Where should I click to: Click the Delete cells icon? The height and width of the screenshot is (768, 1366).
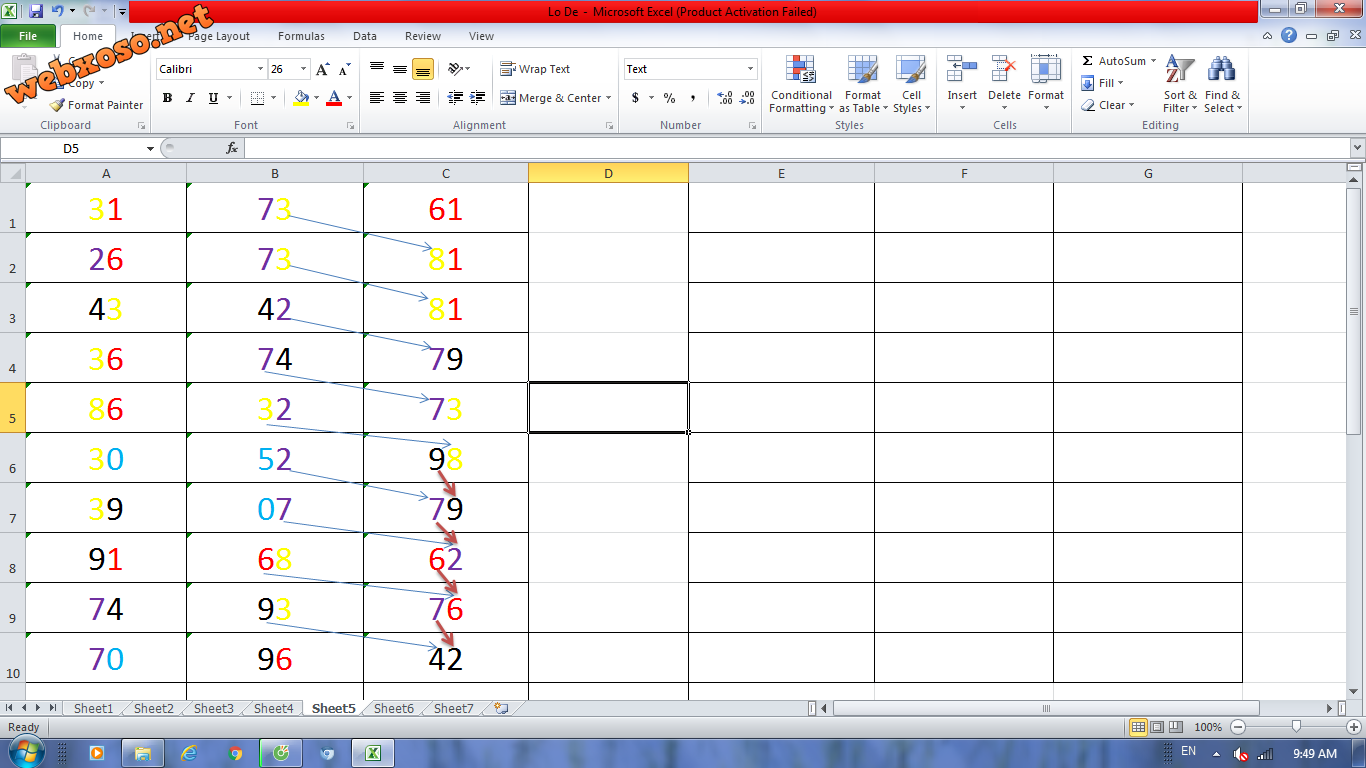[1004, 71]
